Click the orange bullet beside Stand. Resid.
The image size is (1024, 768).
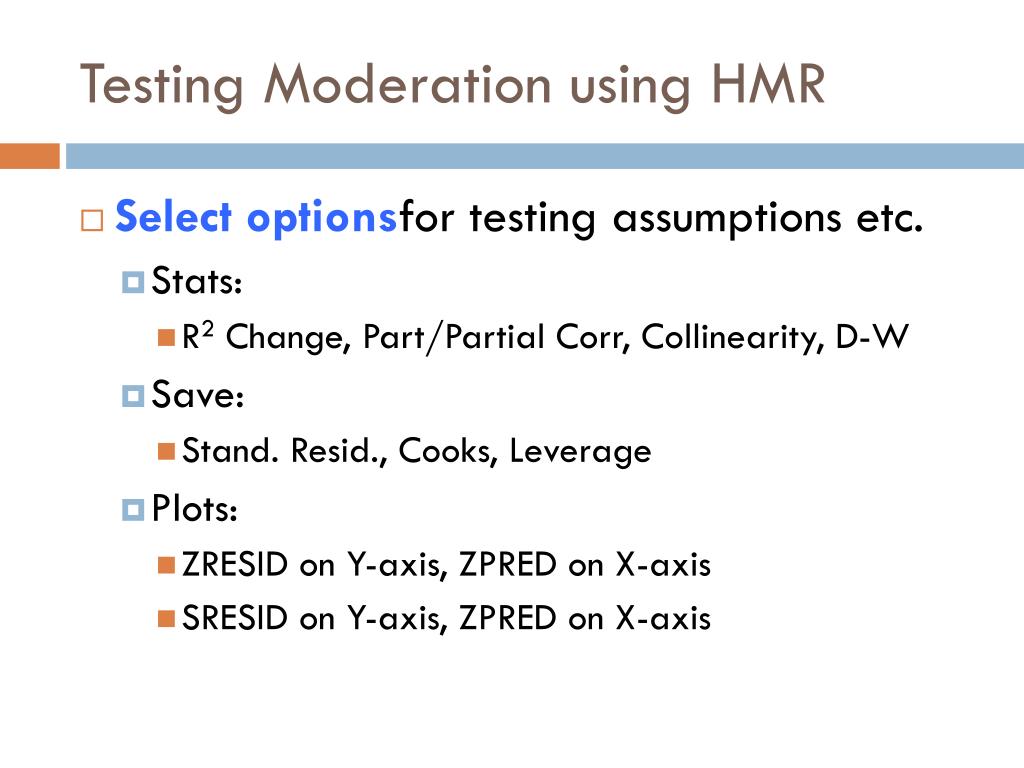pyautogui.click(x=166, y=451)
